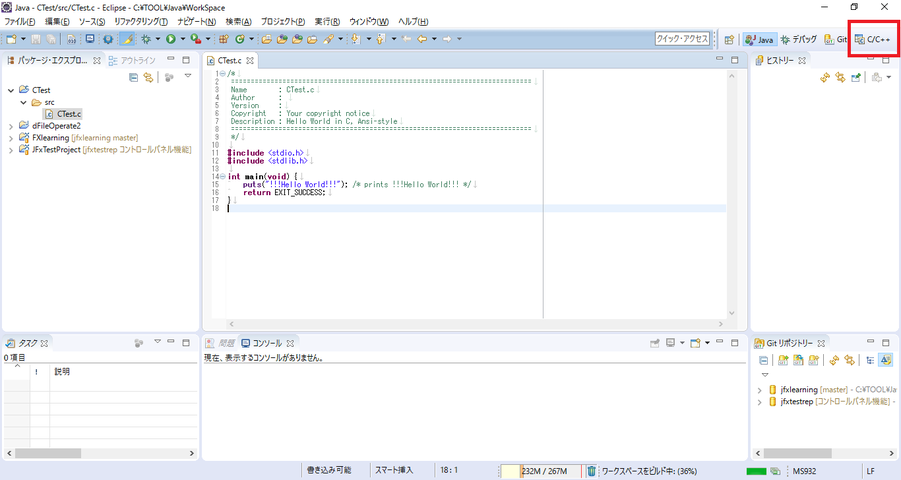This screenshot has height=480, width=901.
Task: Toggle hierarchical branch layout in Git Repositories
Action: tap(870, 360)
